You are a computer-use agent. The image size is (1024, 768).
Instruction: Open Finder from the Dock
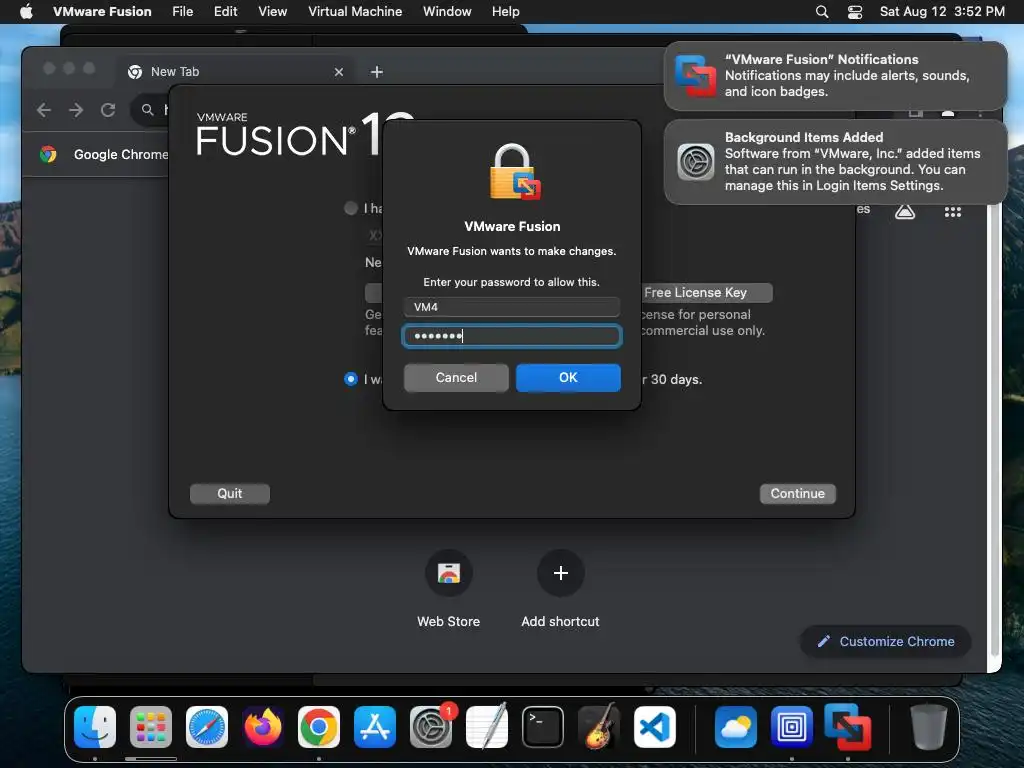[95, 727]
